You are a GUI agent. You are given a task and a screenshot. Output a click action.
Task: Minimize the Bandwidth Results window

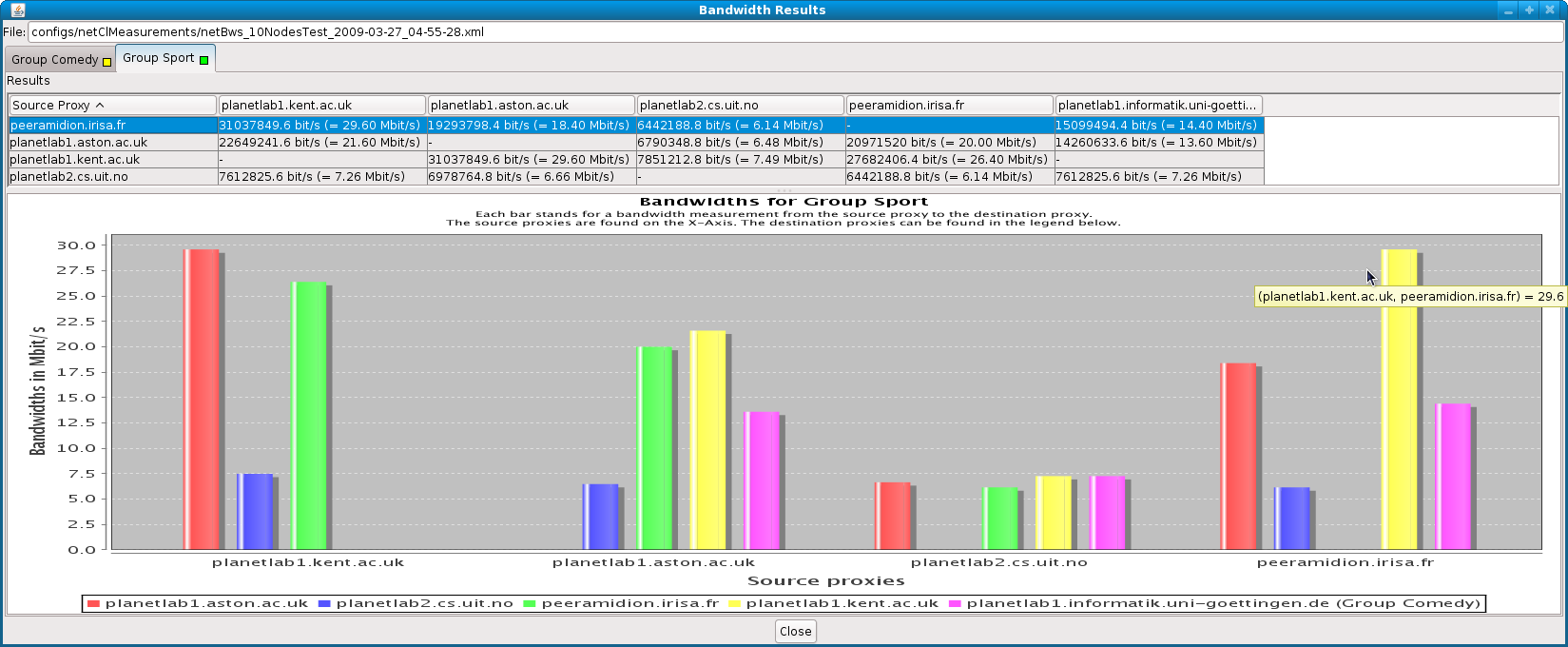point(1508,10)
